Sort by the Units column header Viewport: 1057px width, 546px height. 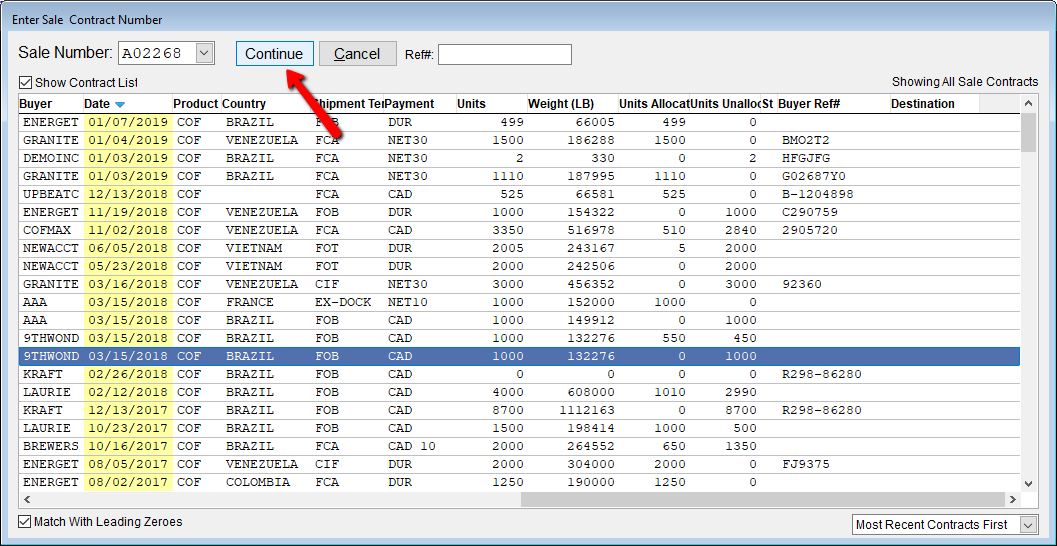491,104
